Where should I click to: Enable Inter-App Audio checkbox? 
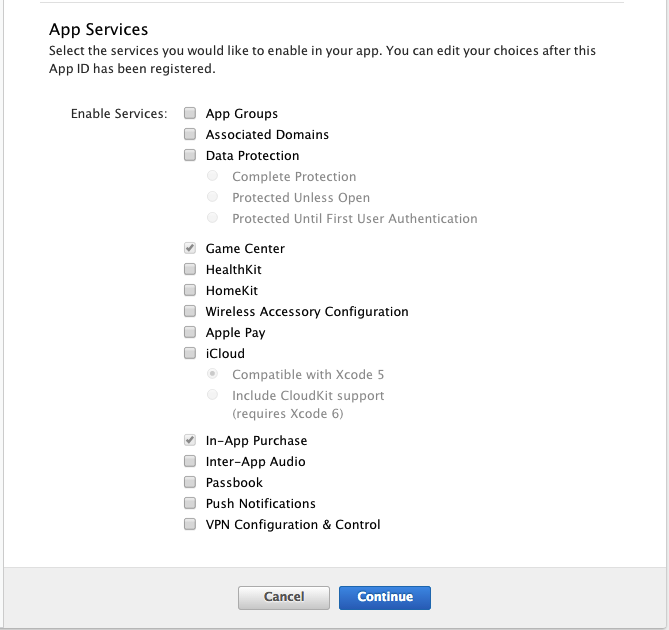(x=190, y=461)
